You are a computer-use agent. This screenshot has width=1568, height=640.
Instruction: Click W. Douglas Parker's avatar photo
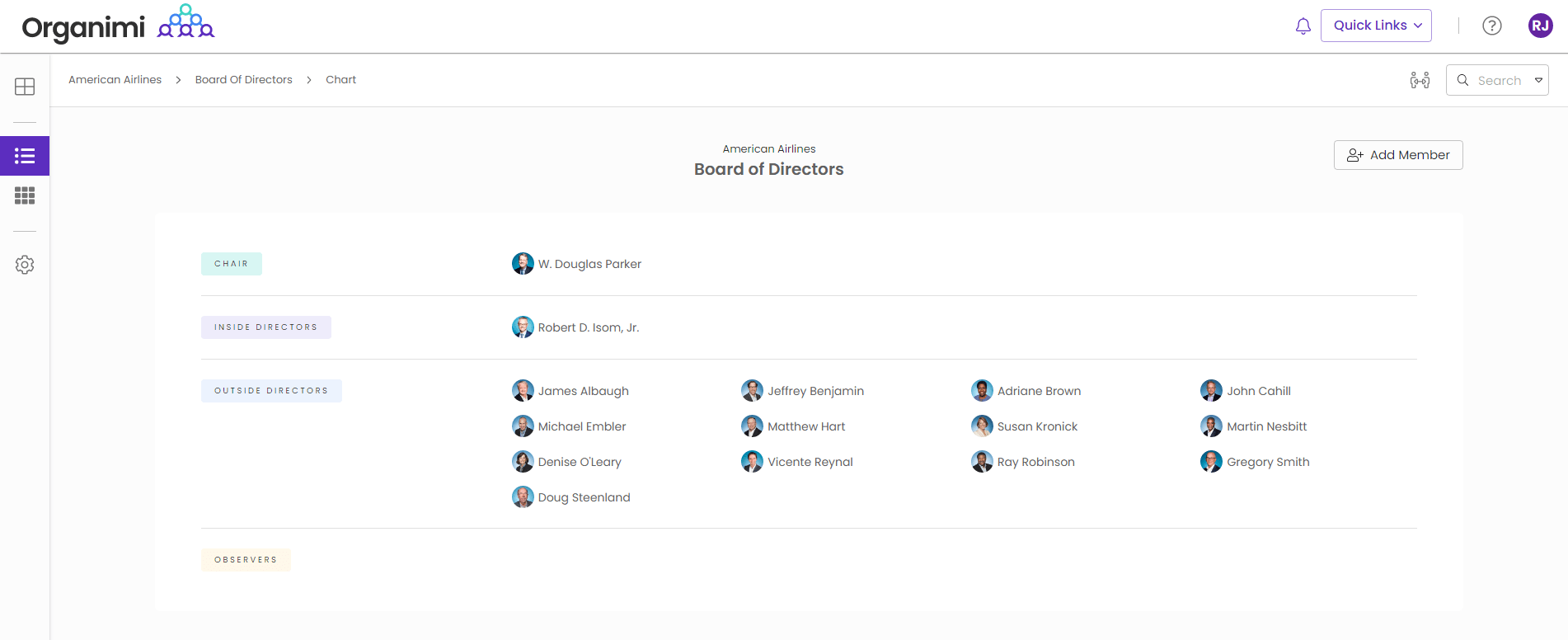pos(523,264)
